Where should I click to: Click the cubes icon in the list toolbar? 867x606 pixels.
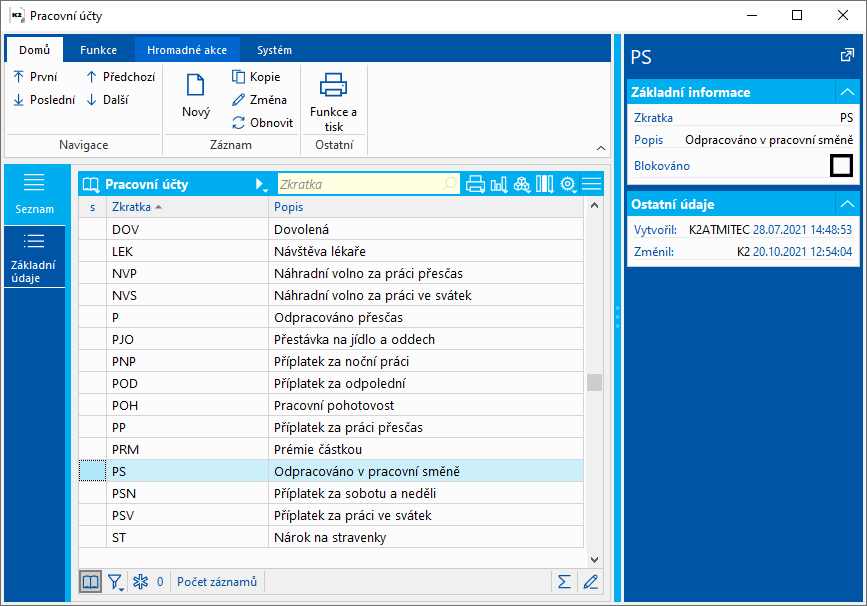click(x=521, y=184)
